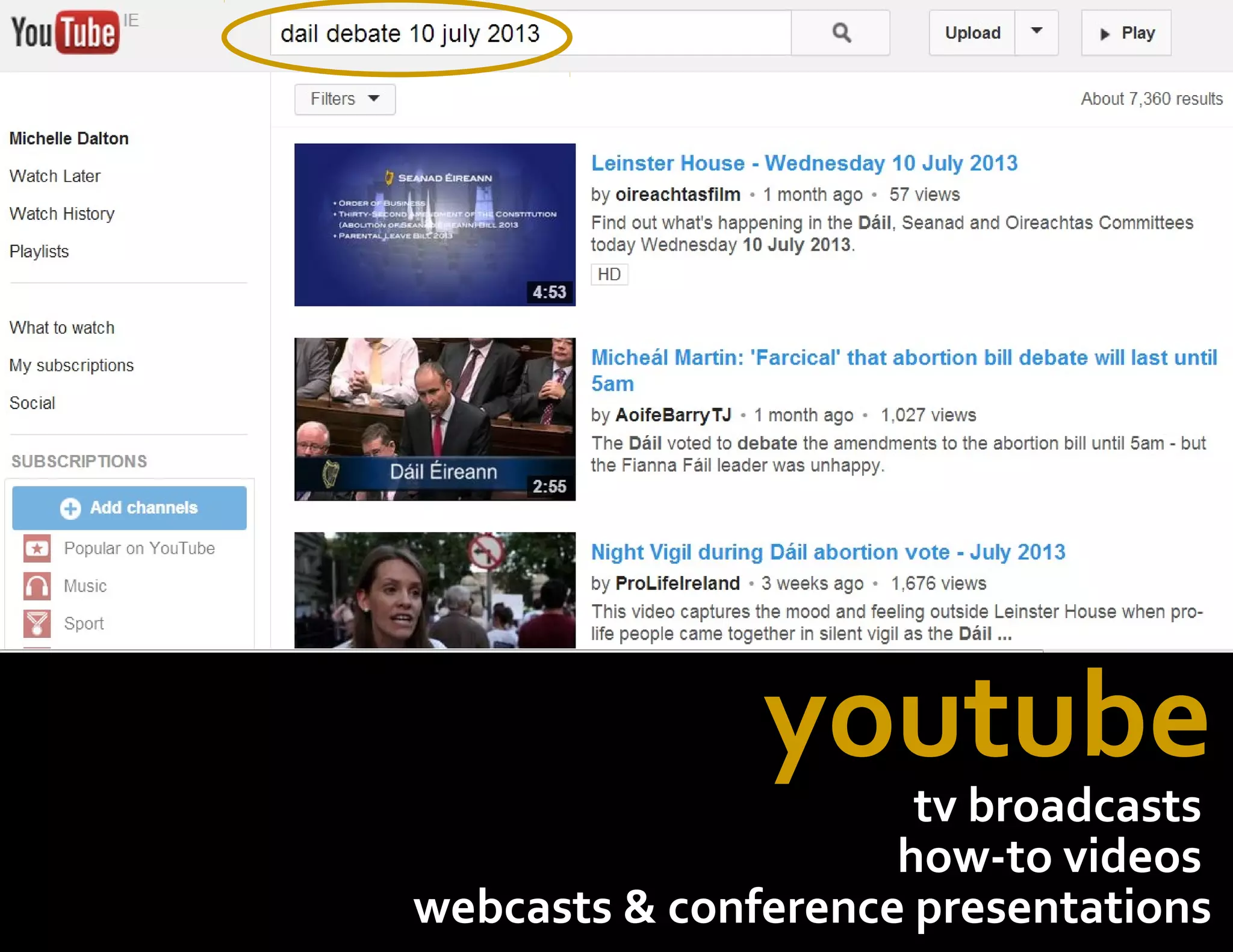Open Leinster House Wednesday 10 July video title
Image resolution: width=1233 pixels, height=952 pixels.
tap(804, 163)
